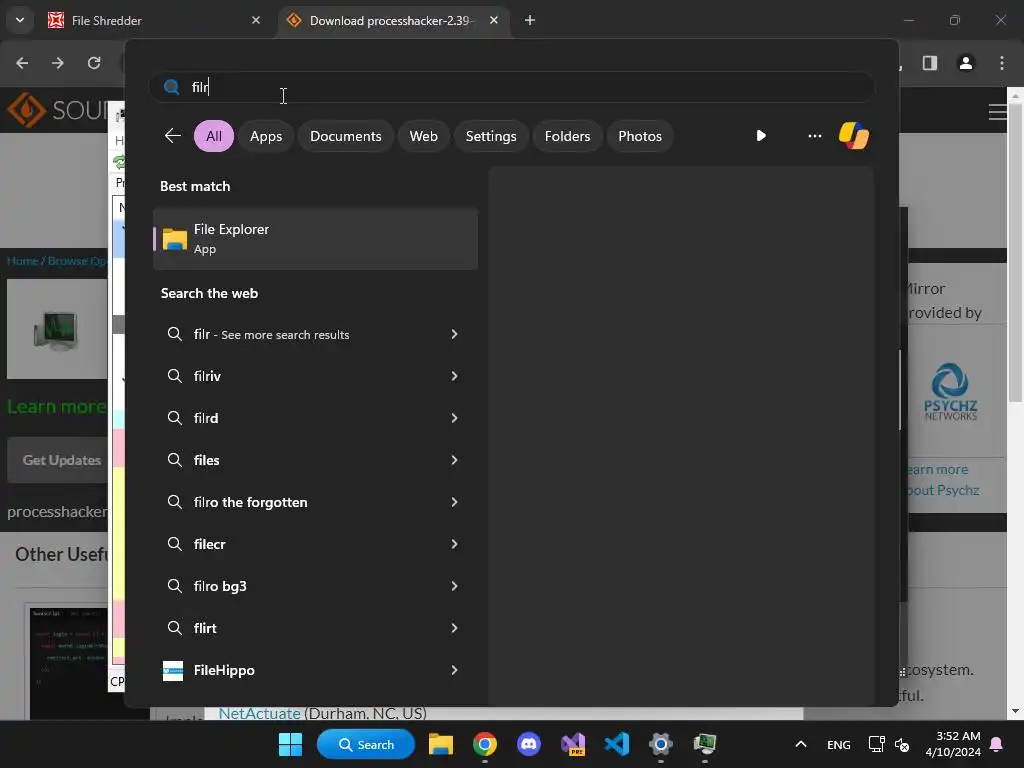Viewport: 1024px width, 768px height.
Task: Go back using the search panel arrow
Action: [x=173, y=136]
